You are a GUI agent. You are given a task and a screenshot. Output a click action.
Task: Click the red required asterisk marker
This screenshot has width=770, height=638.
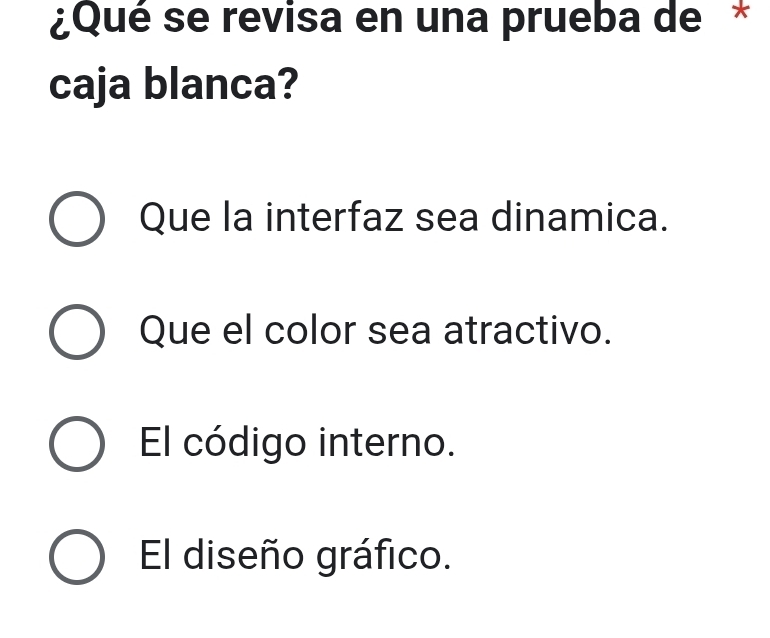click(741, 11)
